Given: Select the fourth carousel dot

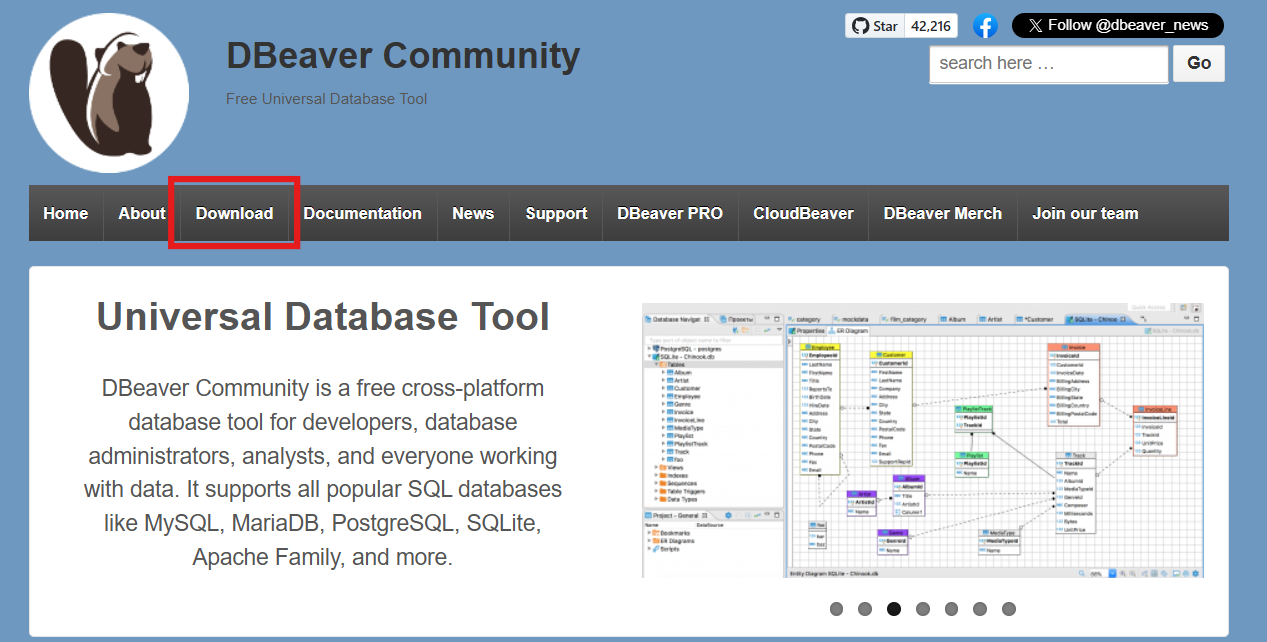Looking at the screenshot, I should 923,609.
